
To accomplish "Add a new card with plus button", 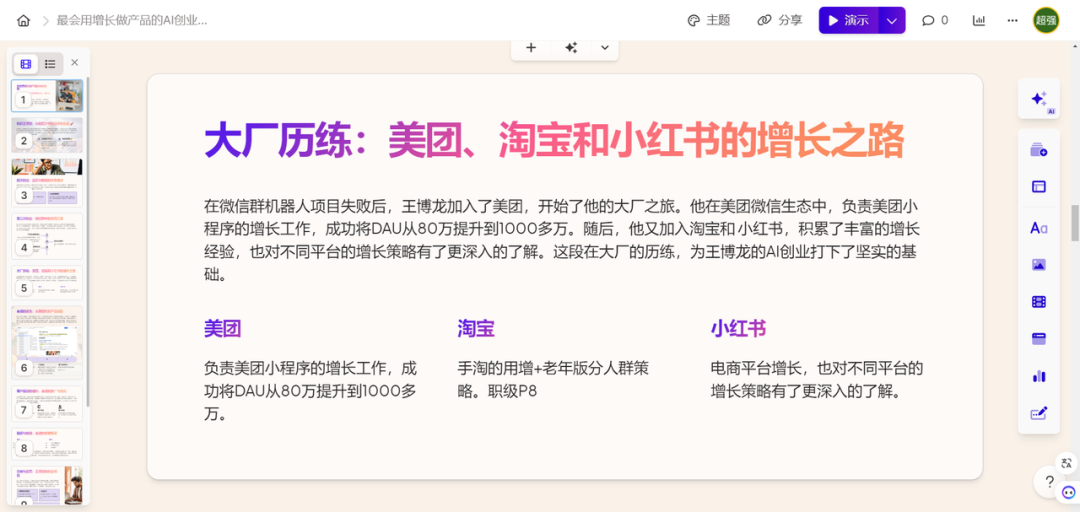I will [x=531, y=48].
